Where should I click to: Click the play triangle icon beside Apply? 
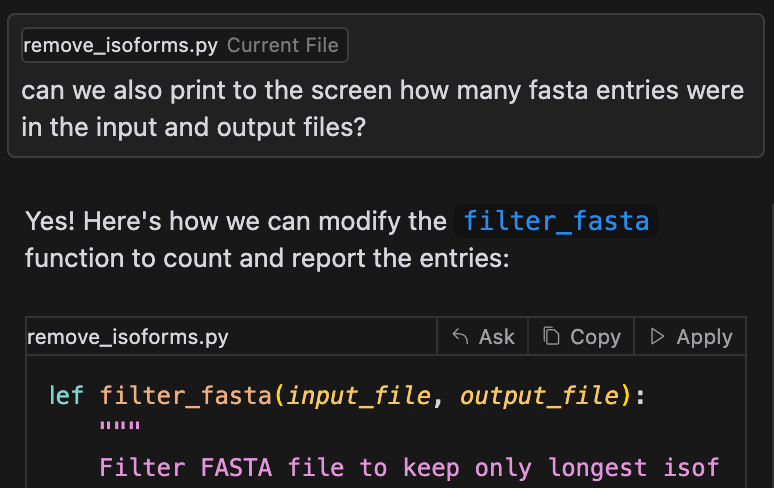point(657,337)
